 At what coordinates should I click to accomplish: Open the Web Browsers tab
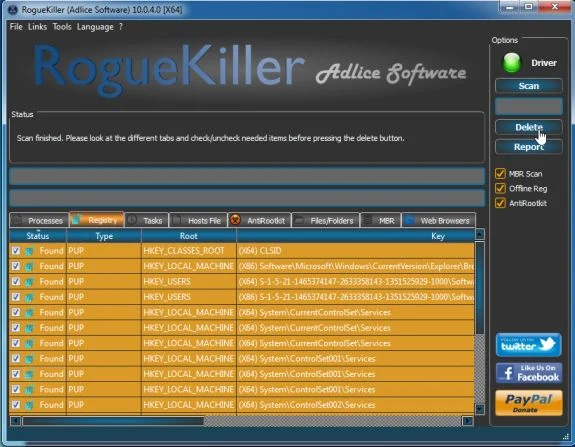(x=439, y=220)
